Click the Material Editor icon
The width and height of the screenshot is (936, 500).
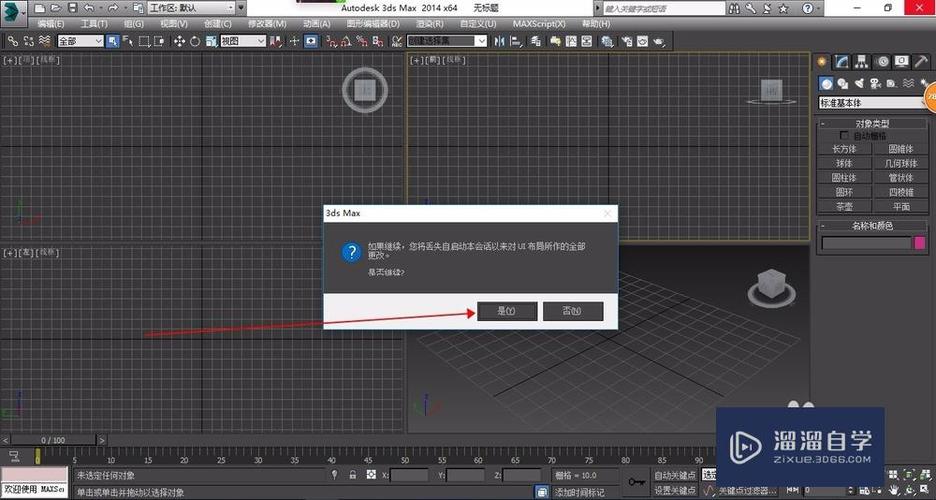click(x=608, y=41)
